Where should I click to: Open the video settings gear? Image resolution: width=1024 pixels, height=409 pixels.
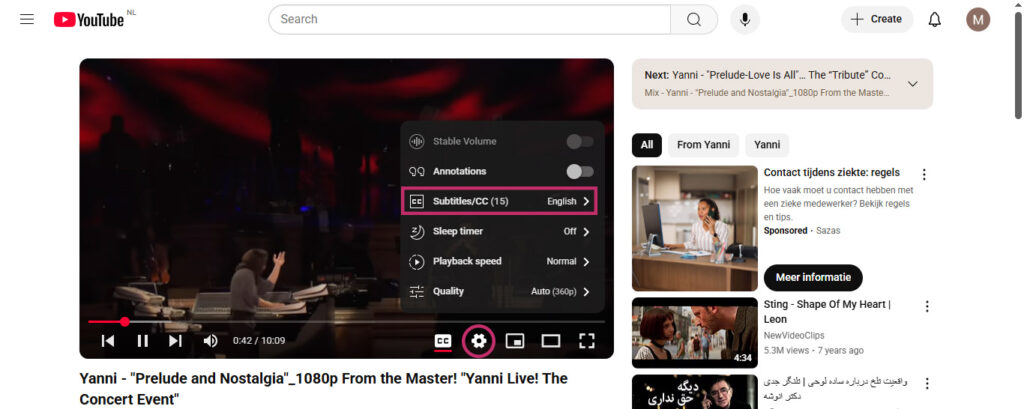479,341
